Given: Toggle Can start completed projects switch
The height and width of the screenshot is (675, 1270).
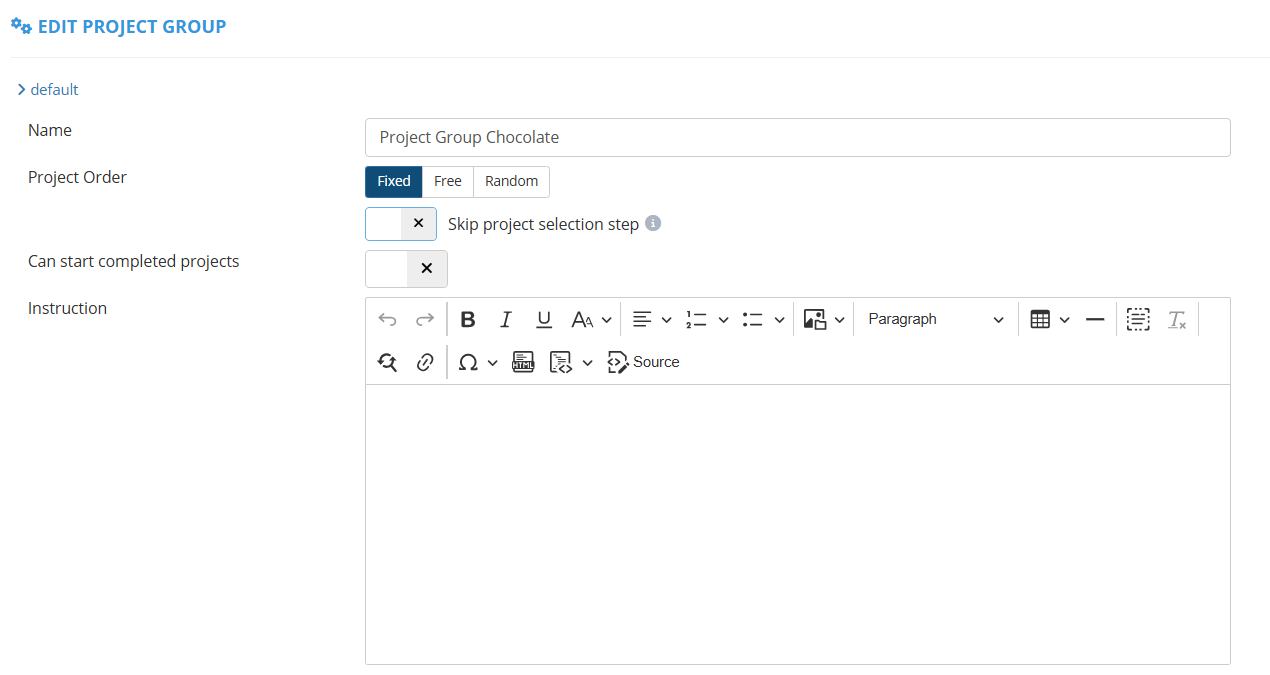Looking at the screenshot, I should coord(406,268).
